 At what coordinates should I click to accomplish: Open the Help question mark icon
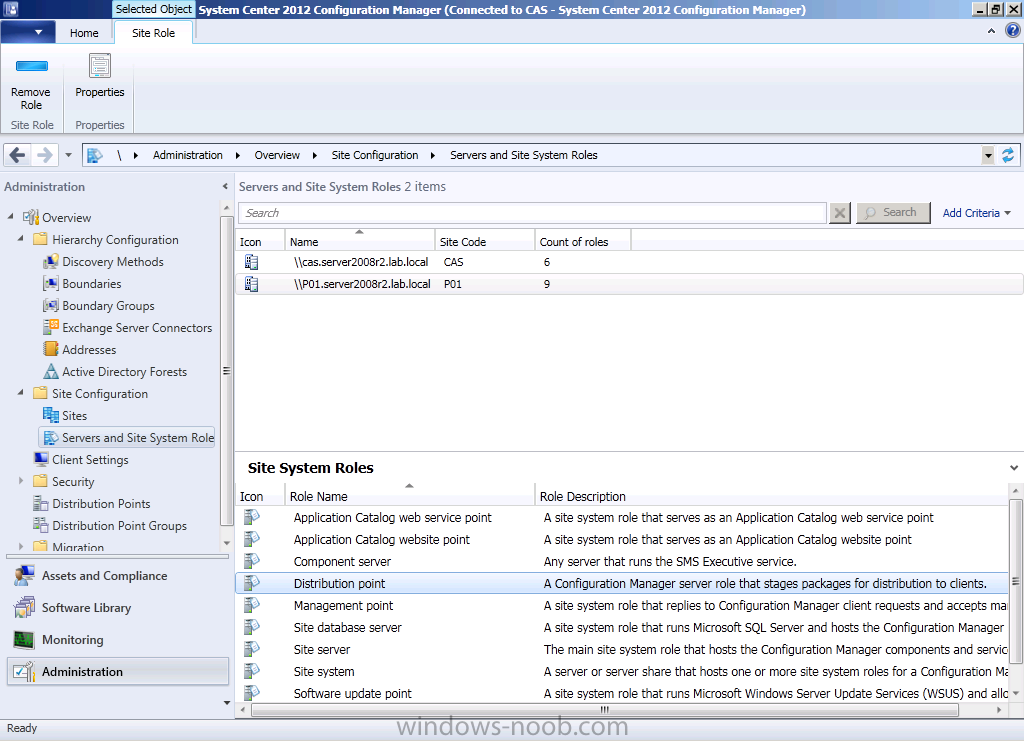[x=1013, y=31]
